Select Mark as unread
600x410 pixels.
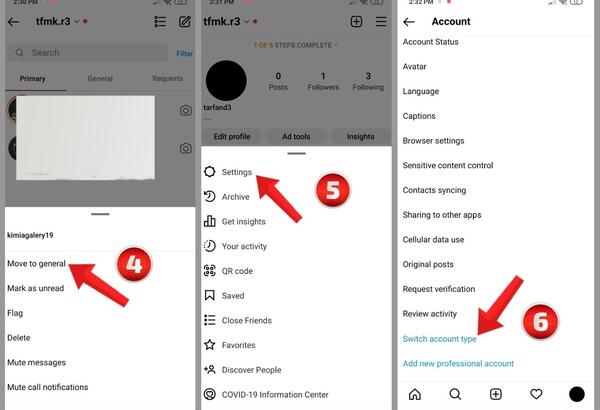[x=36, y=288]
